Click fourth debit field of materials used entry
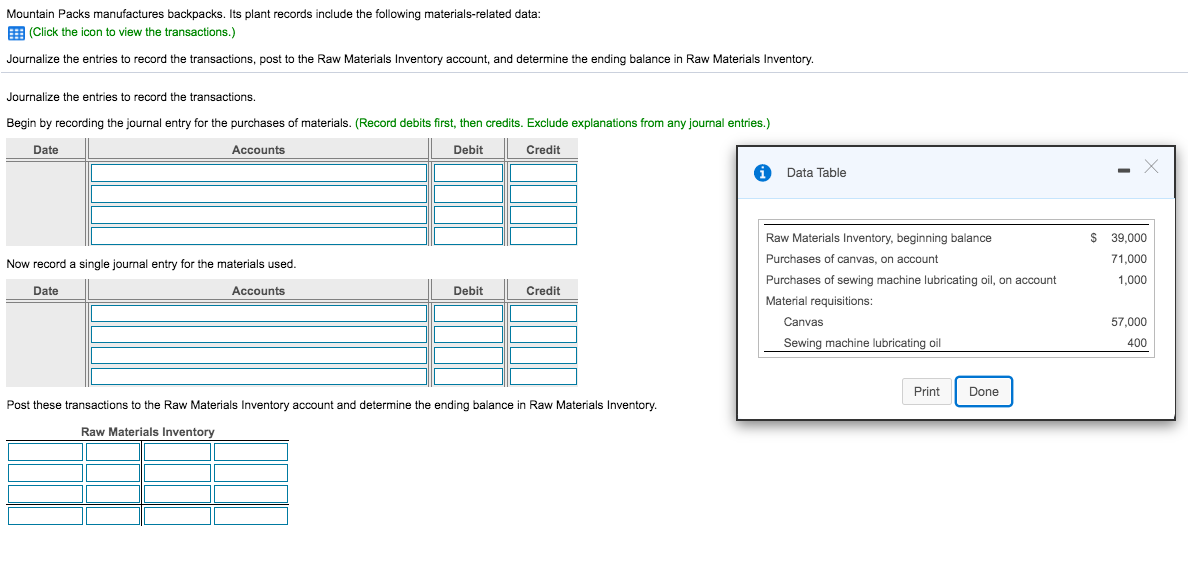Viewport: 1188px width, 567px height. [468, 376]
